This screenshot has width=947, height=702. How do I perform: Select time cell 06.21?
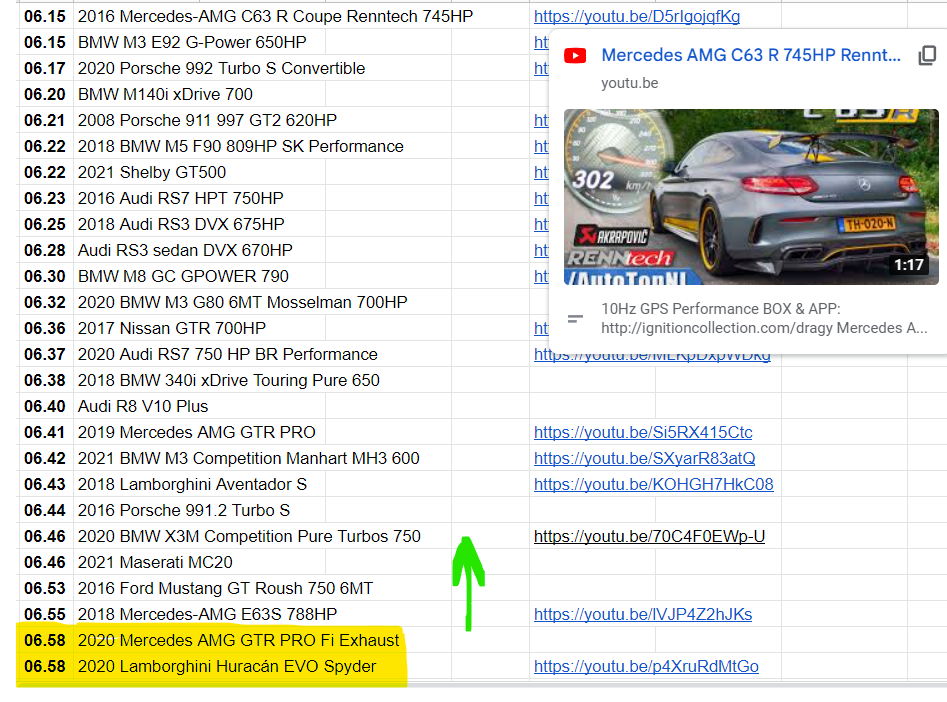[x=45, y=120]
